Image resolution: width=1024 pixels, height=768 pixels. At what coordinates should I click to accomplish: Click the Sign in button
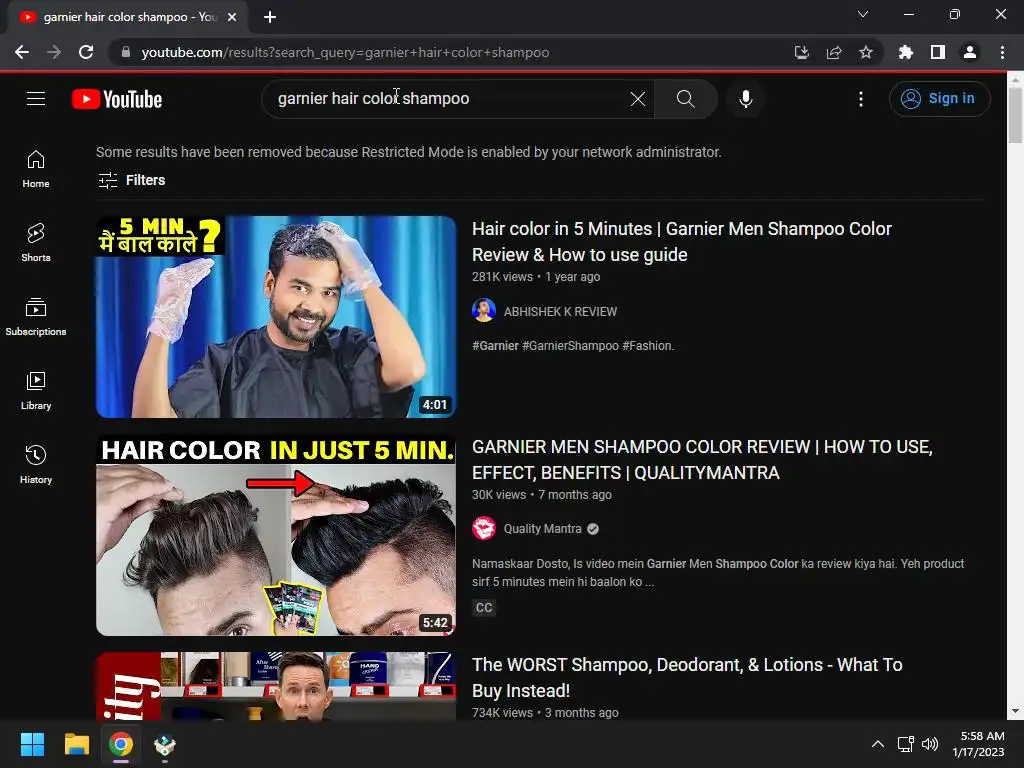coord(939,99)
